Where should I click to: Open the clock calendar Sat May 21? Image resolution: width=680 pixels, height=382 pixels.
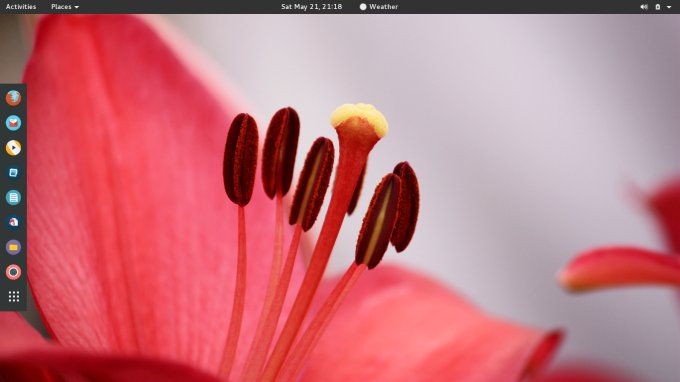click(x=311, y=7)
